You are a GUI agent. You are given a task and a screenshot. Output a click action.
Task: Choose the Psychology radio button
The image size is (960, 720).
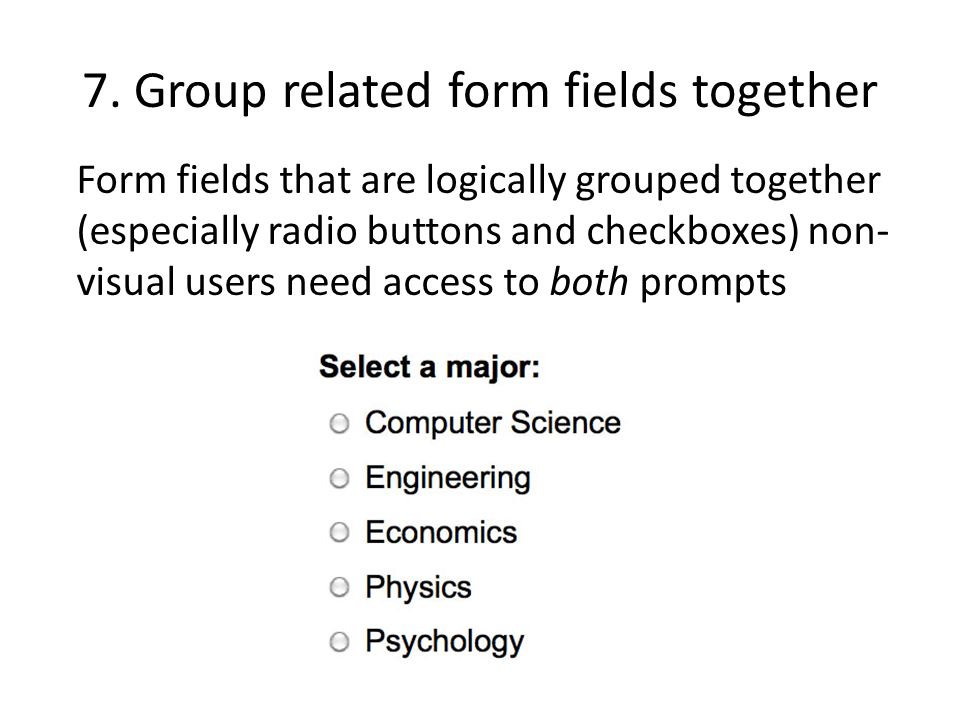339,642
